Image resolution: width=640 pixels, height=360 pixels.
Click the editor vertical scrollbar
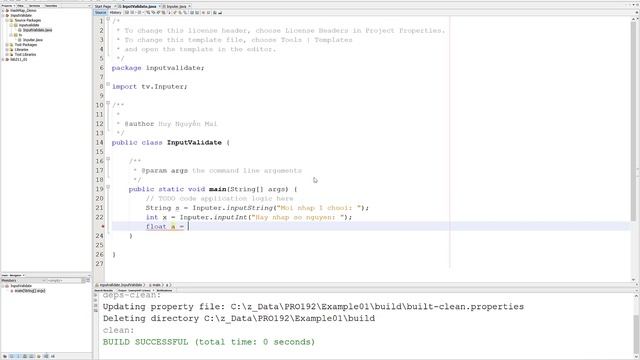click(633, 122)
